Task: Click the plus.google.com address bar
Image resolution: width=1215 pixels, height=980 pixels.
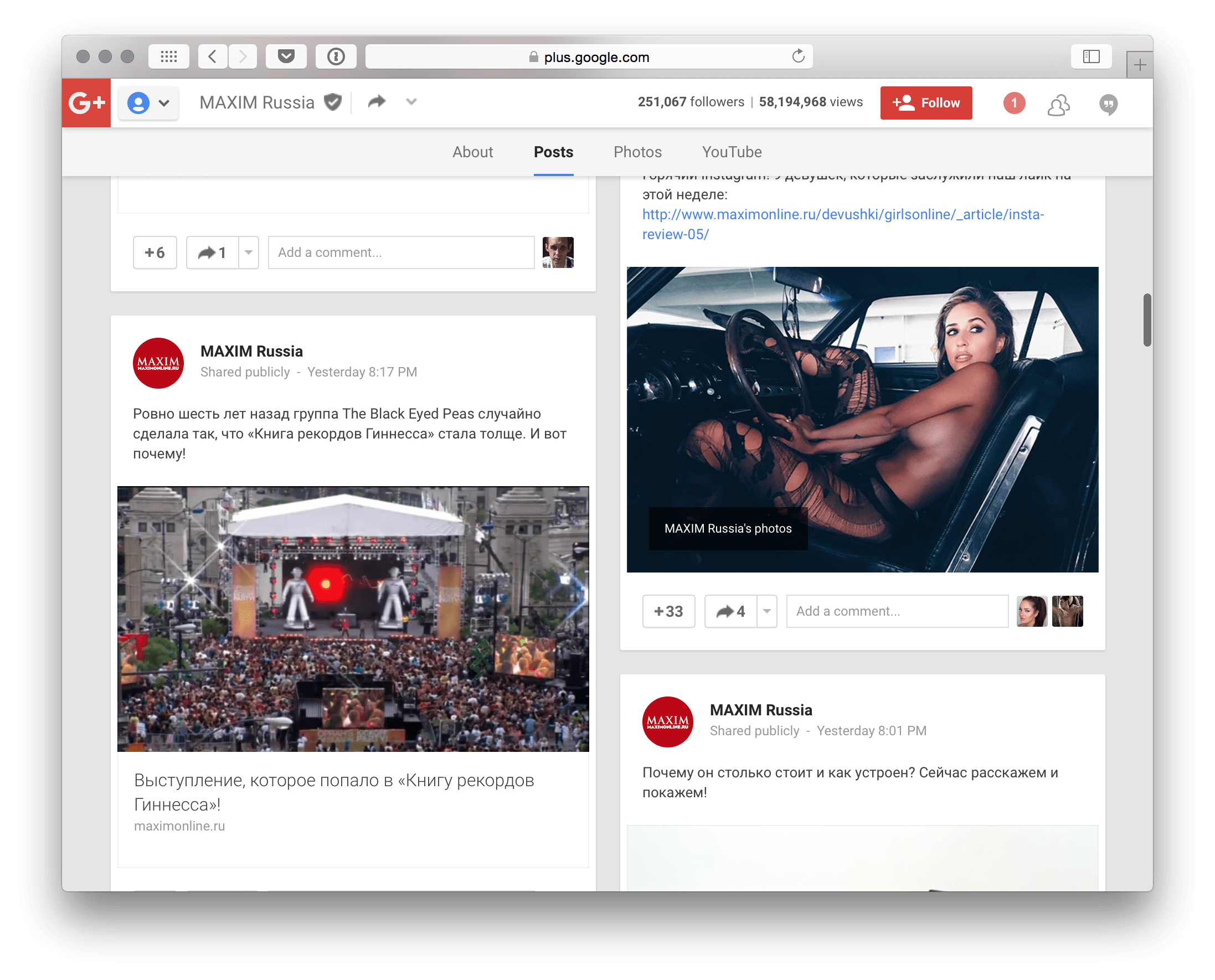Action: [x=589, y=56]
